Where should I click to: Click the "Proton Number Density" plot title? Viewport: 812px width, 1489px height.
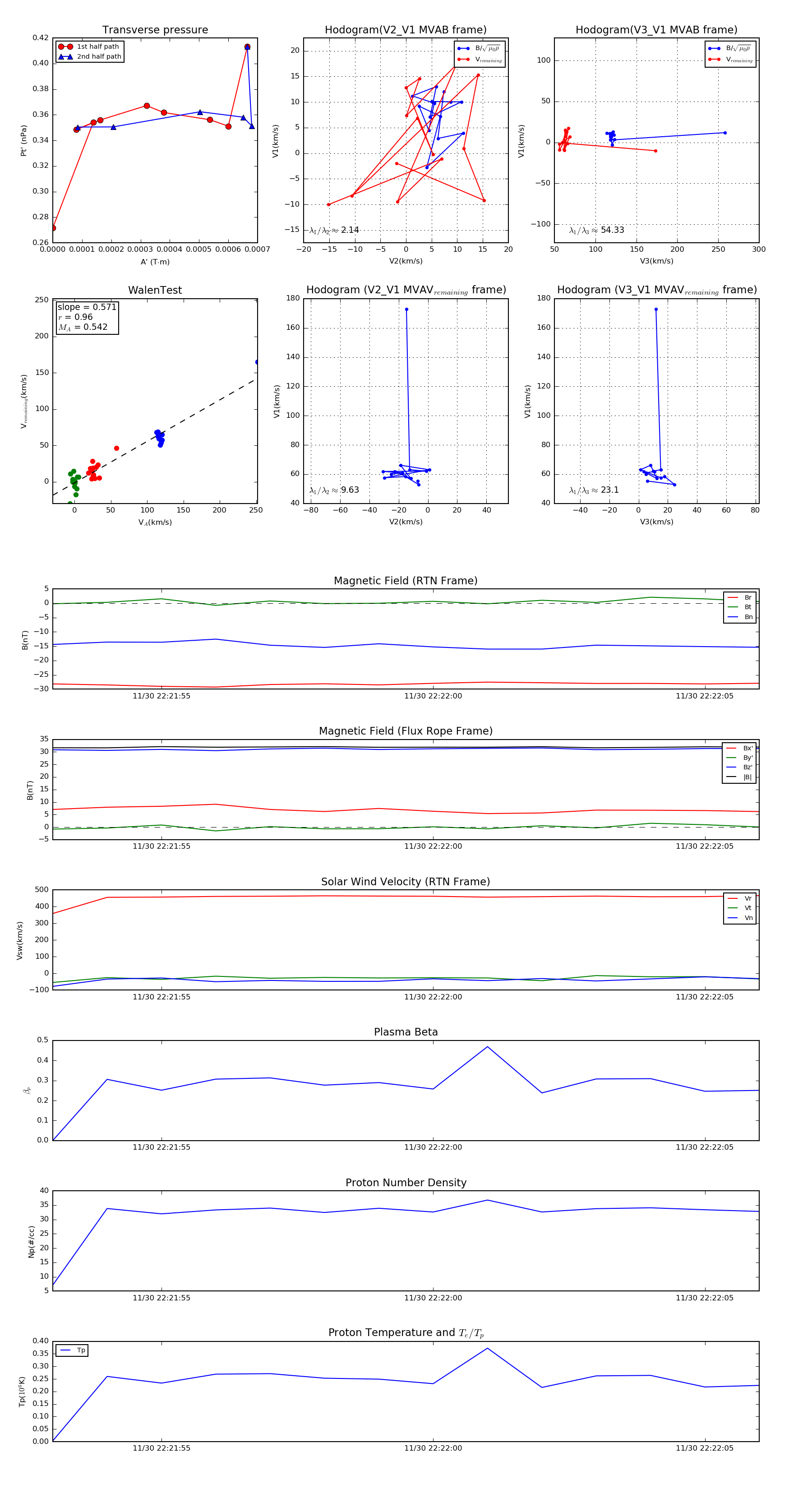point(406,1183)
